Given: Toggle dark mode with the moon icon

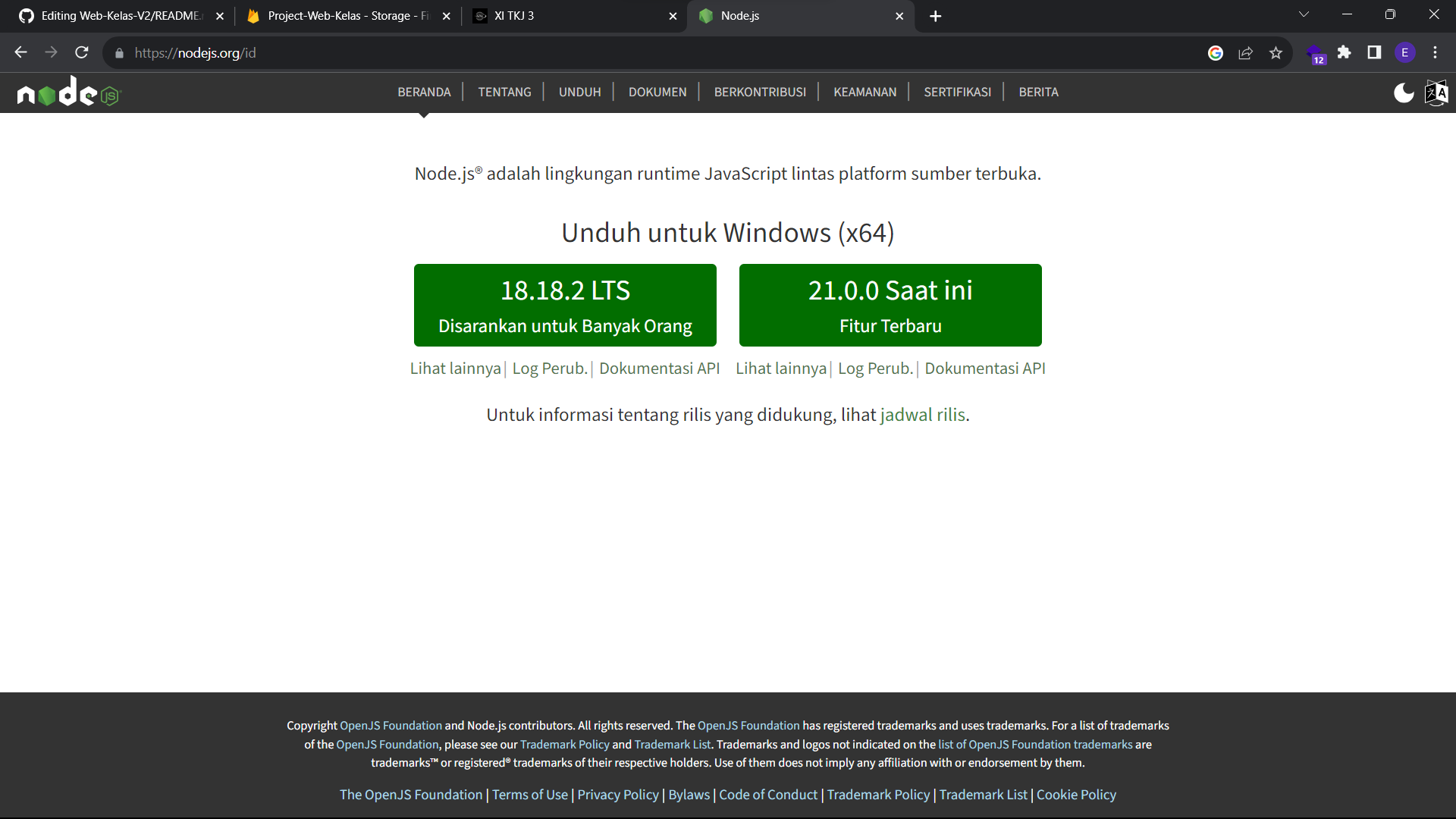Looking at the screenshot, I should 1404,92.
